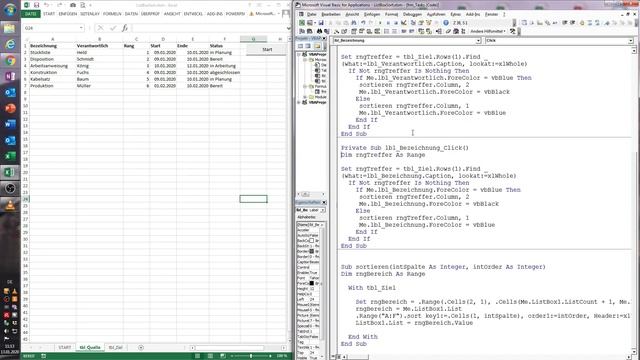The width and height of the screenshot is (640, 360).
Task: Collapse Formulare folder in project tree
Action: (305, 86)
